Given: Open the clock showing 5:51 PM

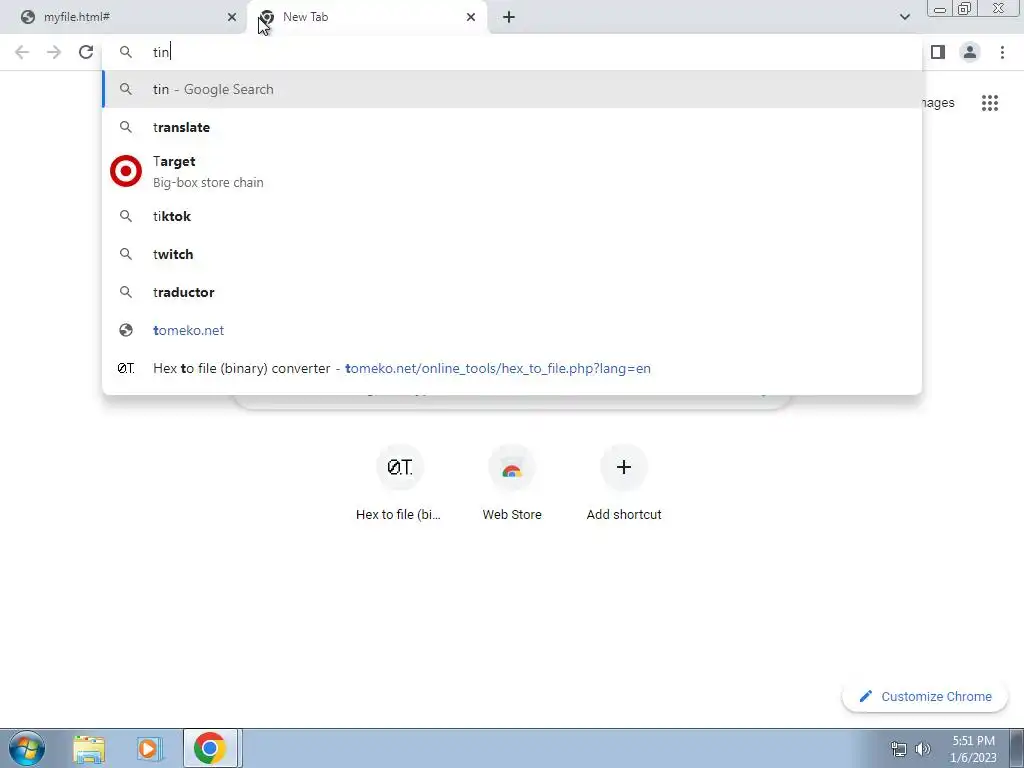Looking at the screenshot, I should (973, 749).
